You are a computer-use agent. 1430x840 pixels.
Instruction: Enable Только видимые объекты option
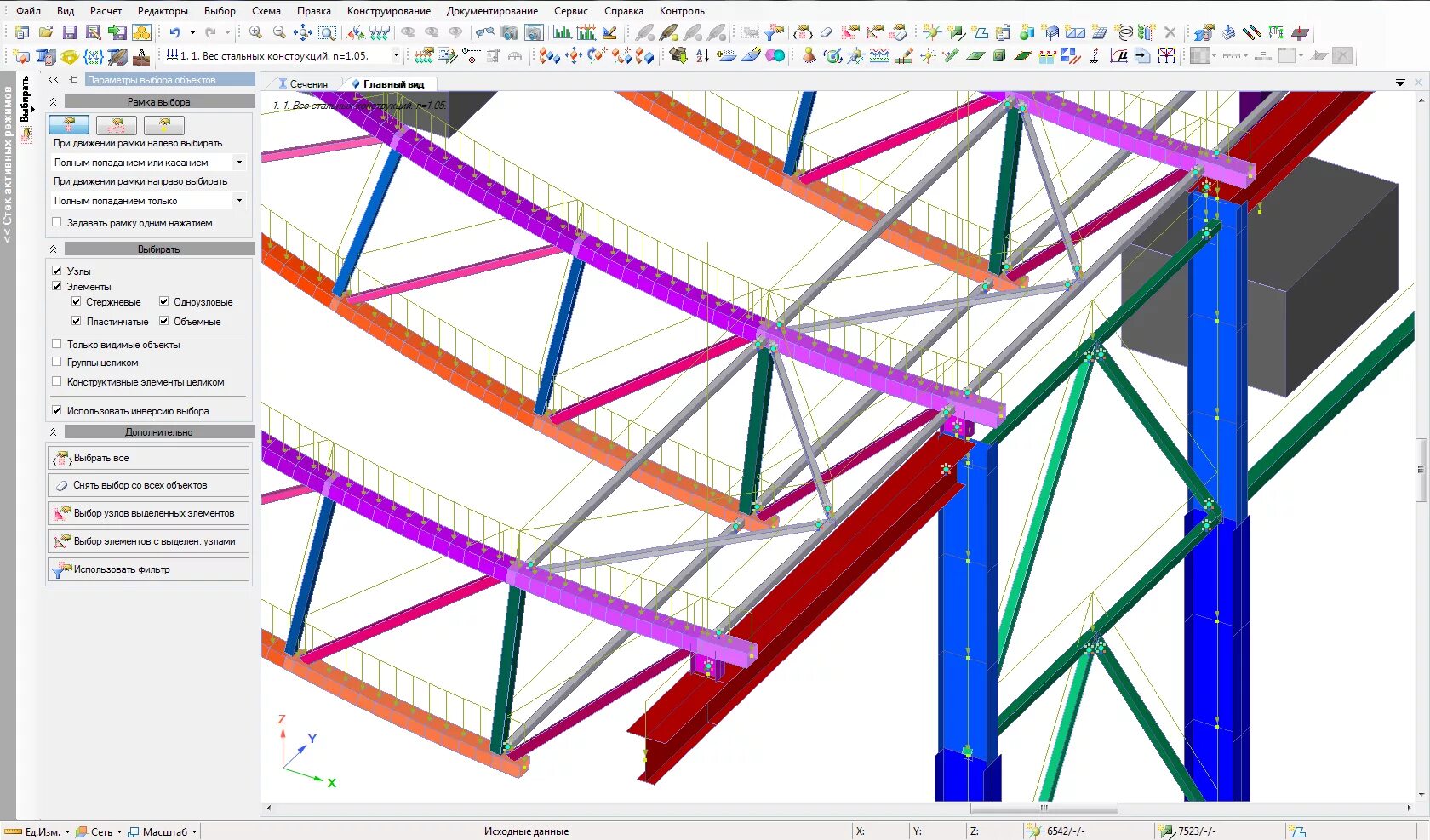pyautogui.click(x=56, y=344)
